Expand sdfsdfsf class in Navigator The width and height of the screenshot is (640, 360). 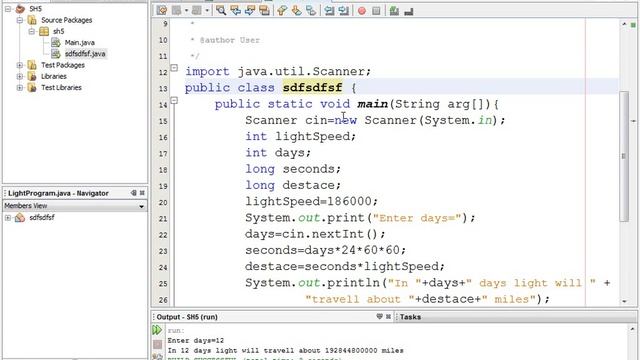(8, 218)
